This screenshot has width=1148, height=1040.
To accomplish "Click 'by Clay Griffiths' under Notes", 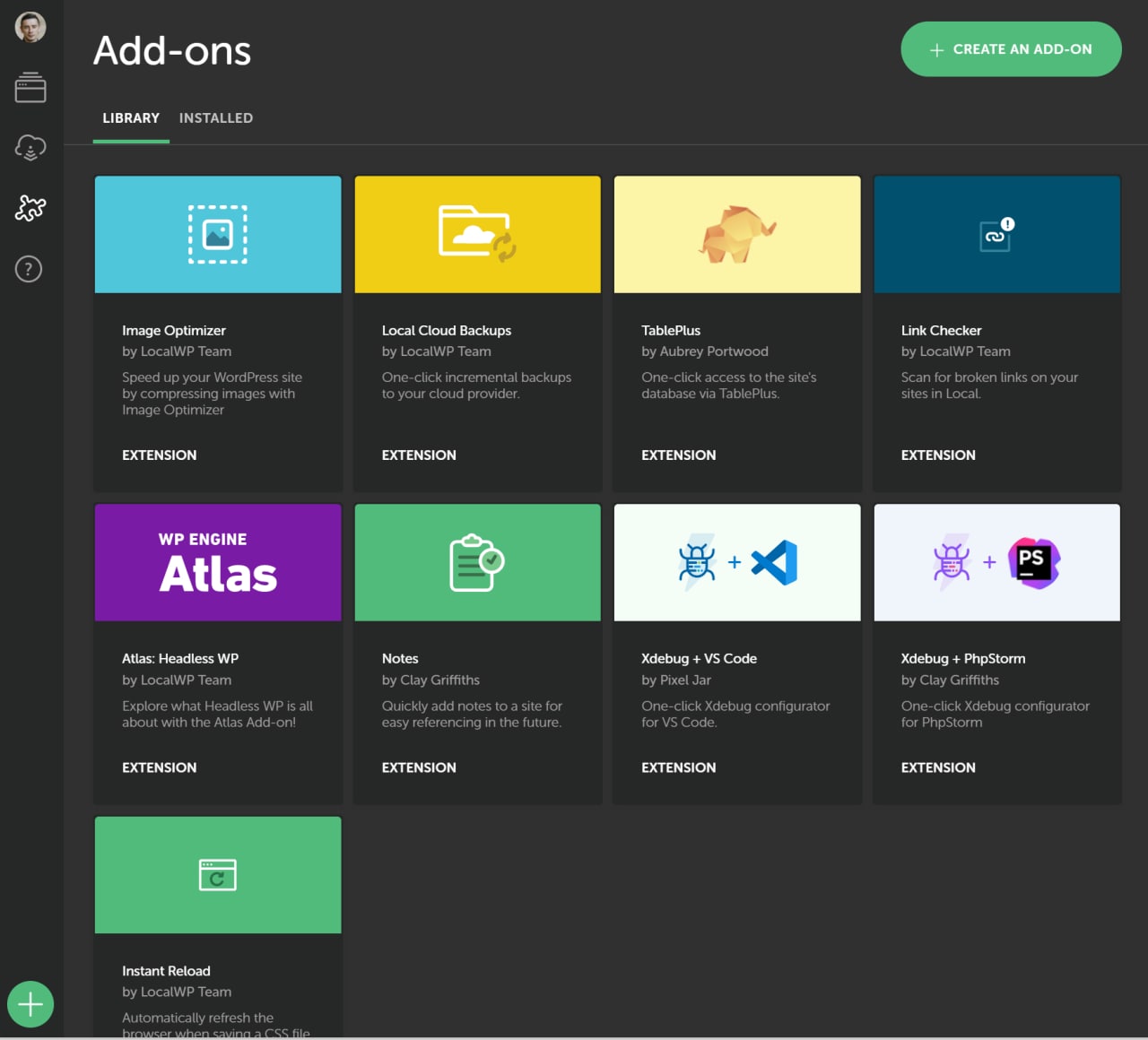I will 430,680.
